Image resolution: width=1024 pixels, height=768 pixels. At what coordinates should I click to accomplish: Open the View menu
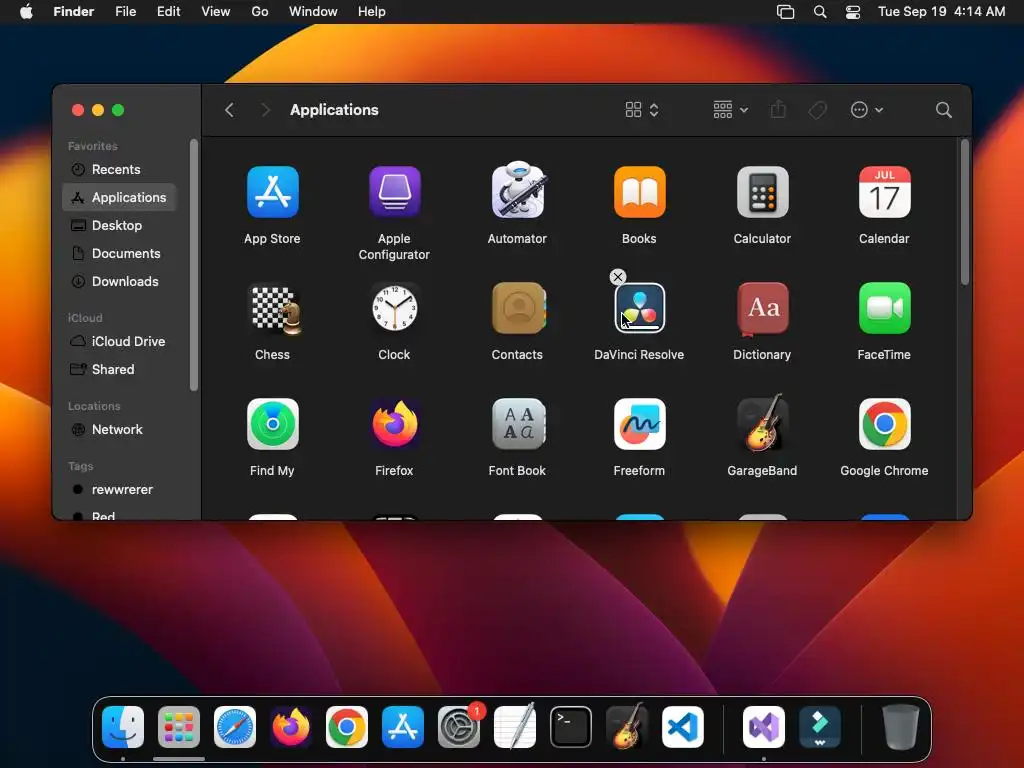pyautogui.click(x=216, y=12)
